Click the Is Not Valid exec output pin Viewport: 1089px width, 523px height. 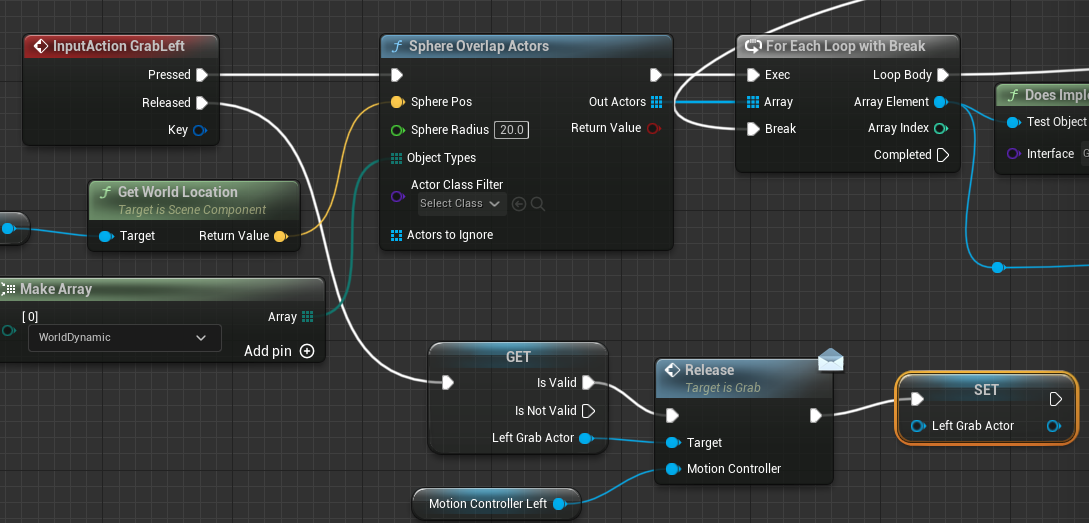[588, 410]
